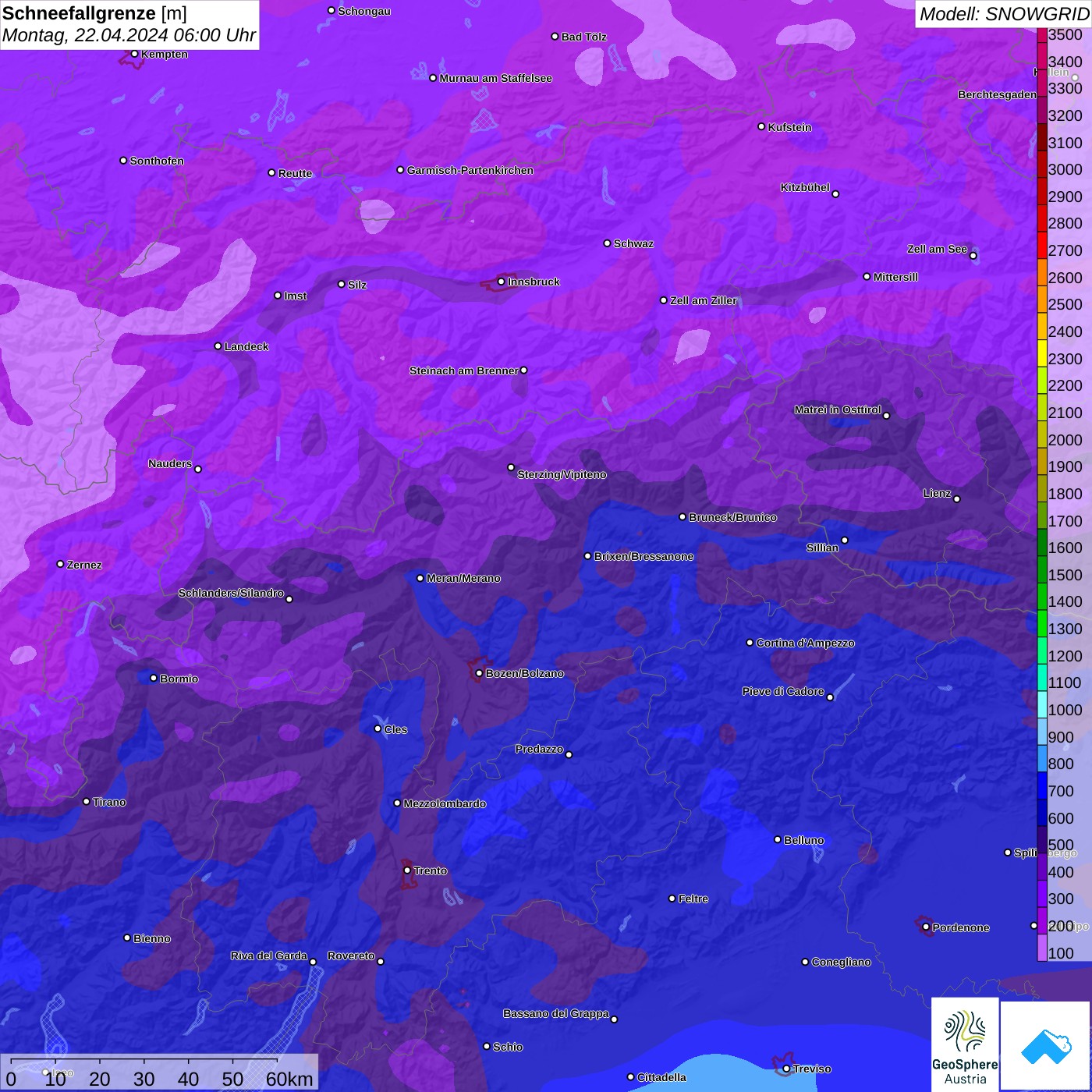Click the Kempten marker dot
The height and width of the screenshot is (1092, 1092).
pyautogui.click(x=134, y=54)
